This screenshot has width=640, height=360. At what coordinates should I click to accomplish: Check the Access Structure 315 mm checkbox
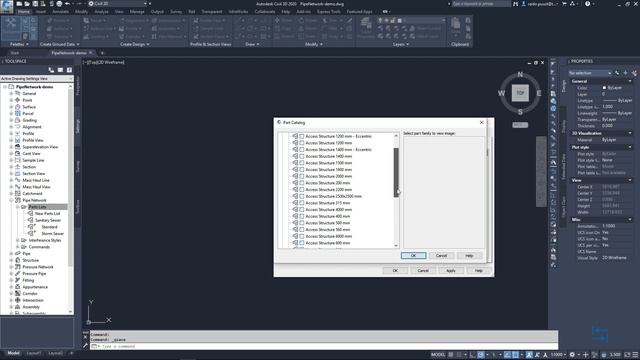coord(302,203)
